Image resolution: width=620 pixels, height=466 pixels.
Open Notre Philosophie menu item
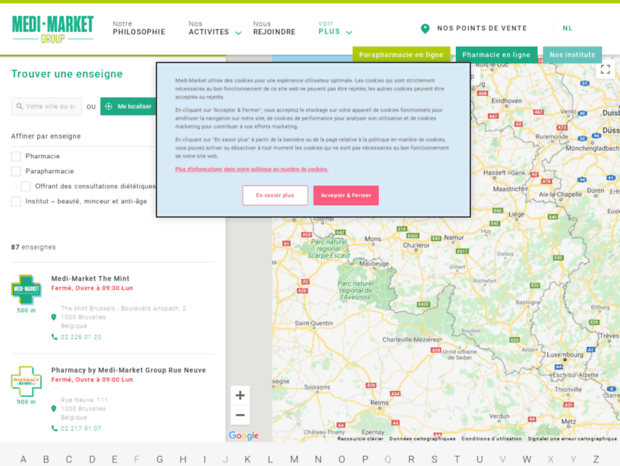coord(139,28)
